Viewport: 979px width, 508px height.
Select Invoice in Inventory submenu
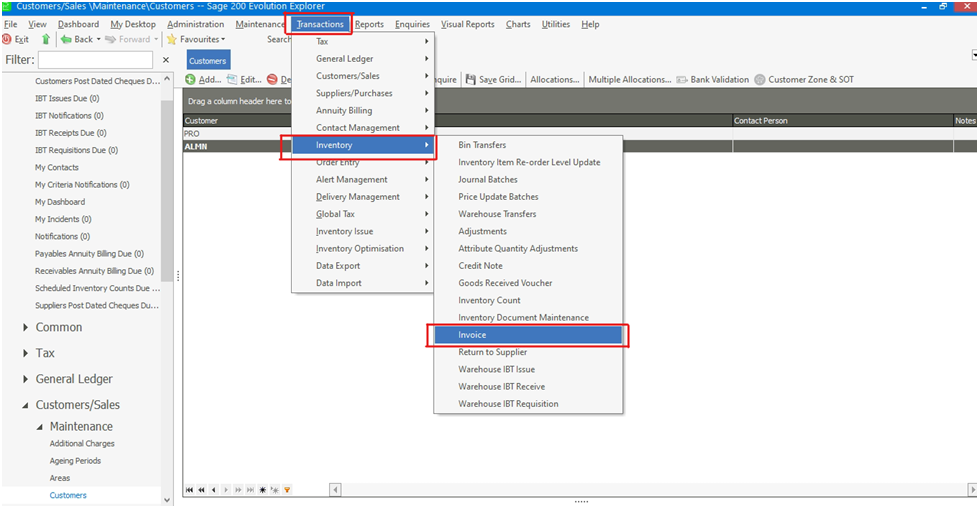click(x=528, y=335)
